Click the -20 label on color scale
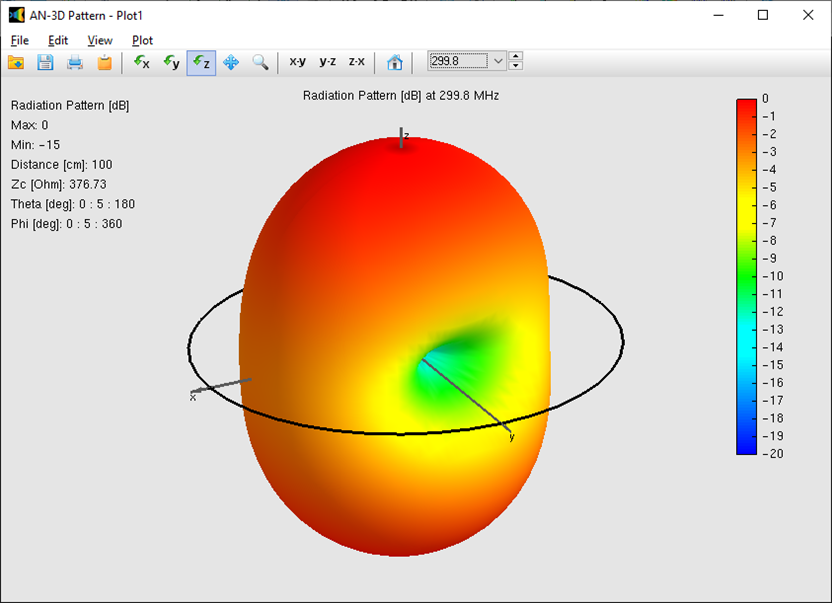 773,454
